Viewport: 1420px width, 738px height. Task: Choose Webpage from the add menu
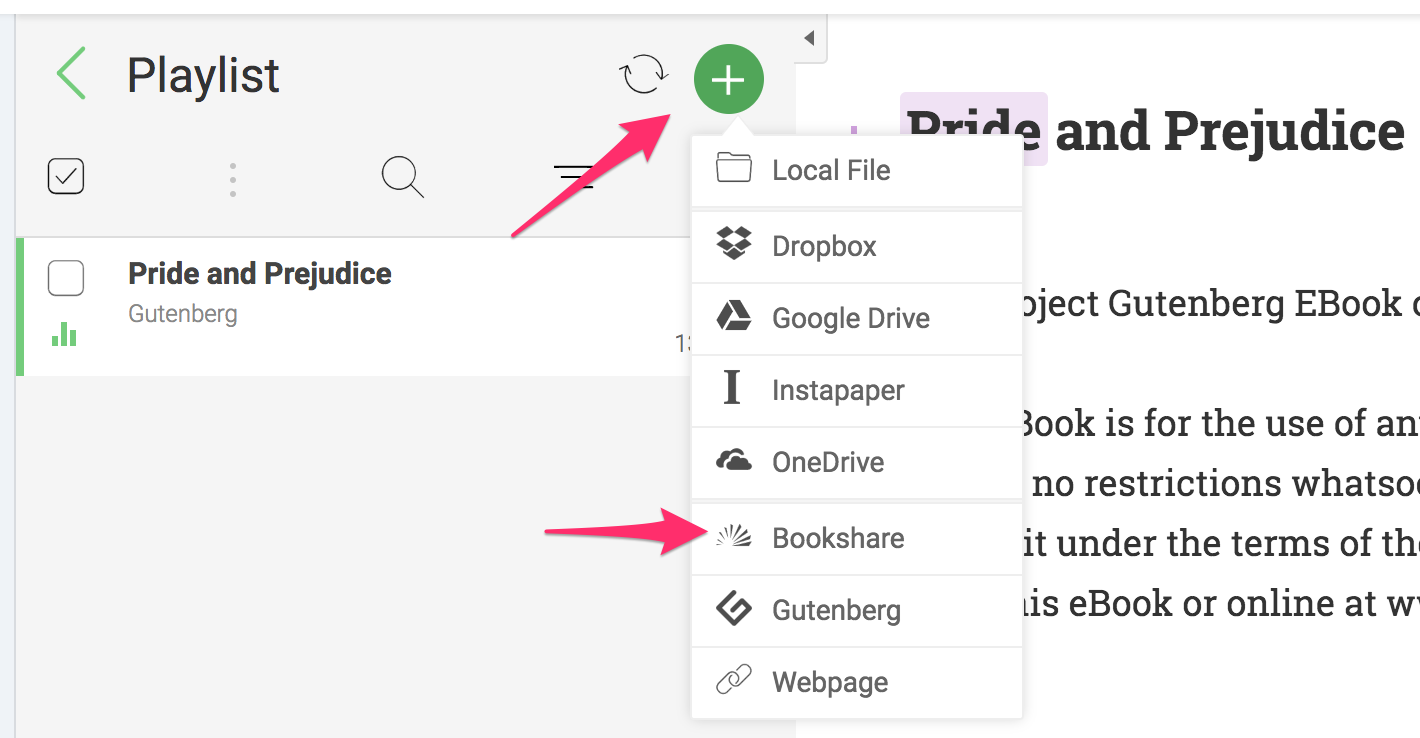[857, 682]
